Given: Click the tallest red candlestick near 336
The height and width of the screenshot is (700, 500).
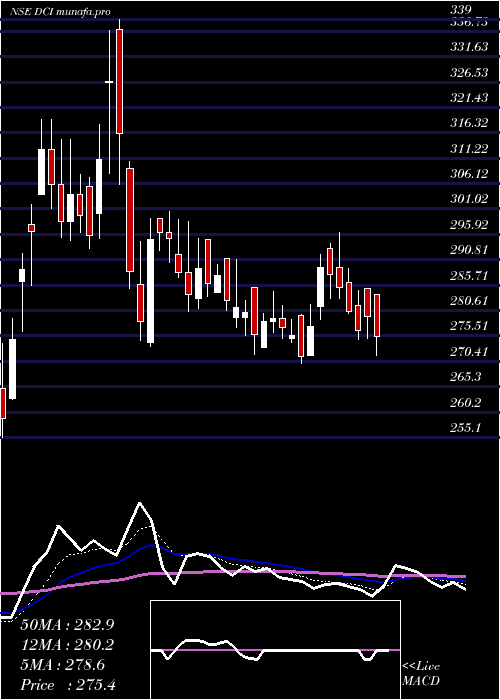Looking at the screenshot, I should point(119,81).
